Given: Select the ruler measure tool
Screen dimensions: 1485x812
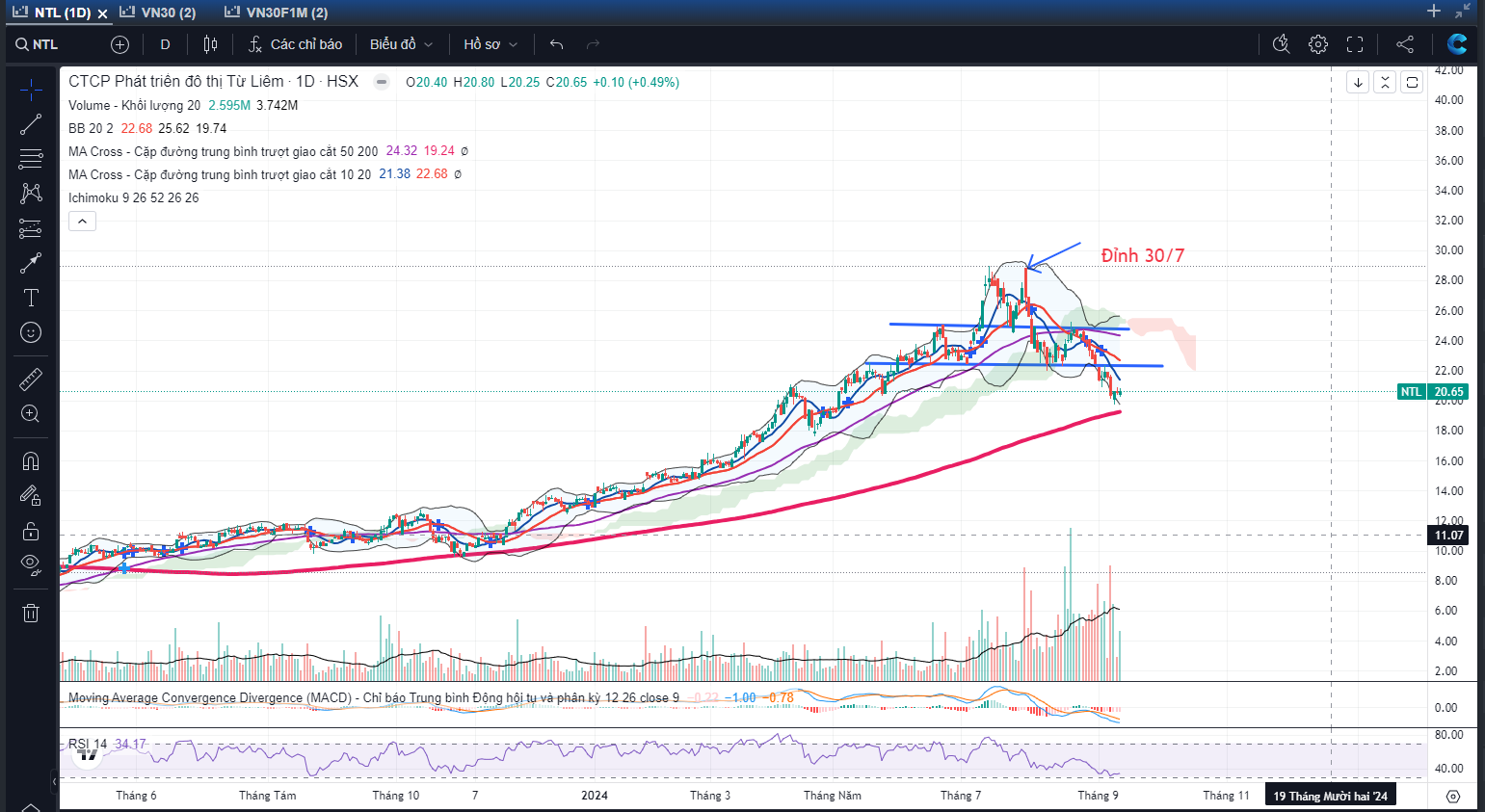Looking at the screenshot, I should pyautogui.click(x=31, y=379).
